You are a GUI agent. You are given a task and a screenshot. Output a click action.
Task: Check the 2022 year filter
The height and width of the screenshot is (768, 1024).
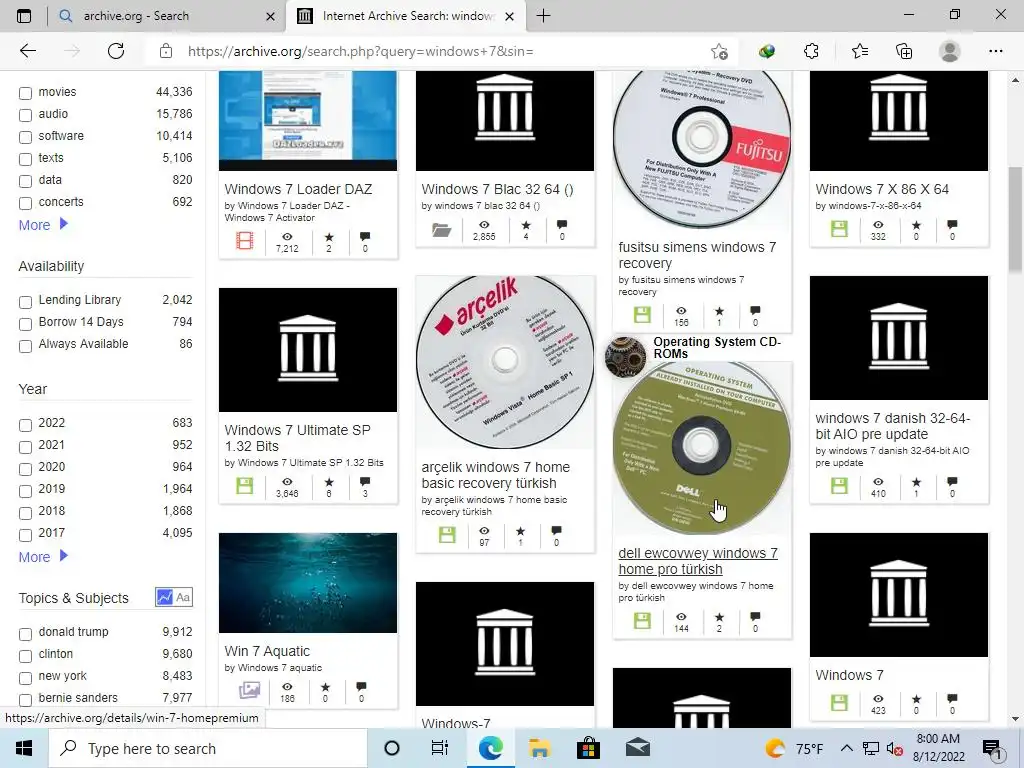tap(25, 424)
